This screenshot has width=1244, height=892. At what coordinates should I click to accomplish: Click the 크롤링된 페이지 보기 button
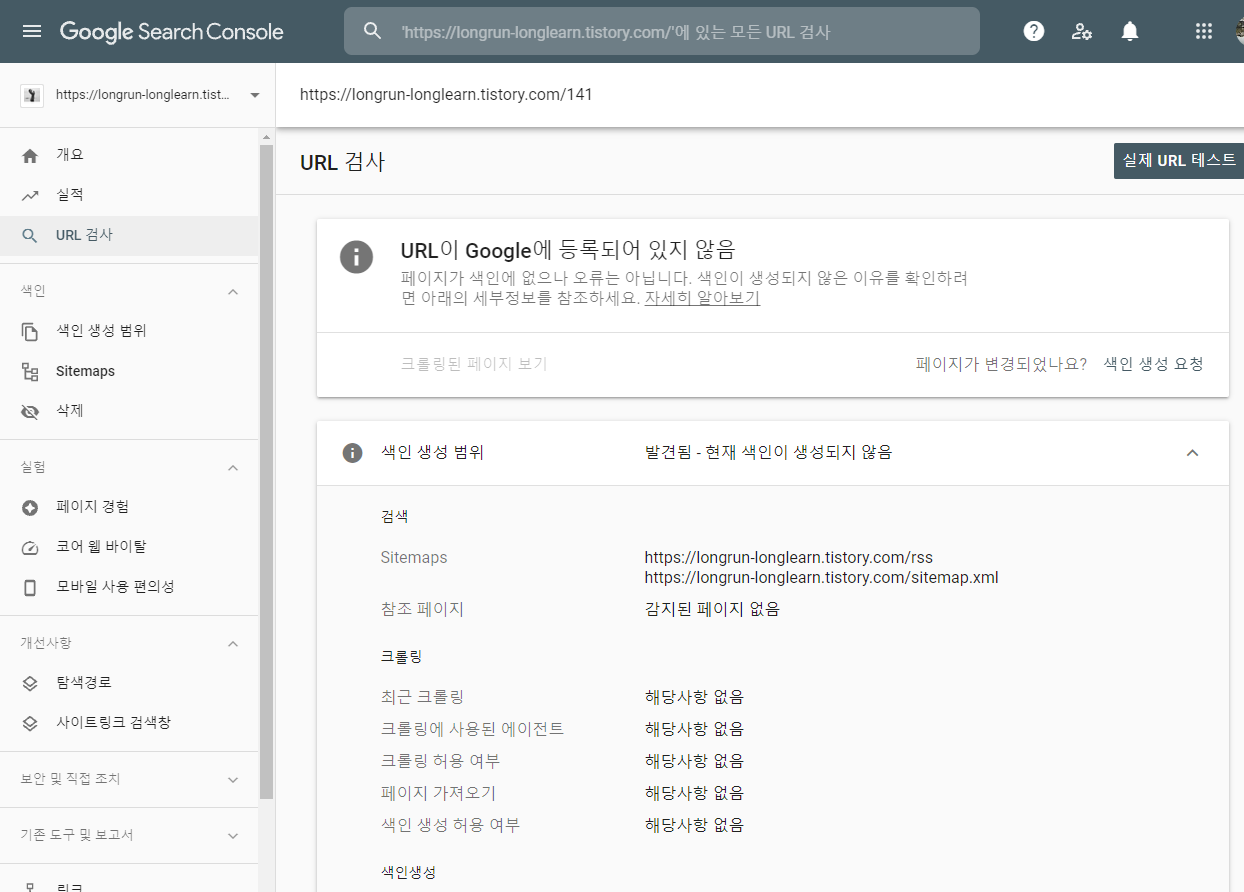point(474,364)
